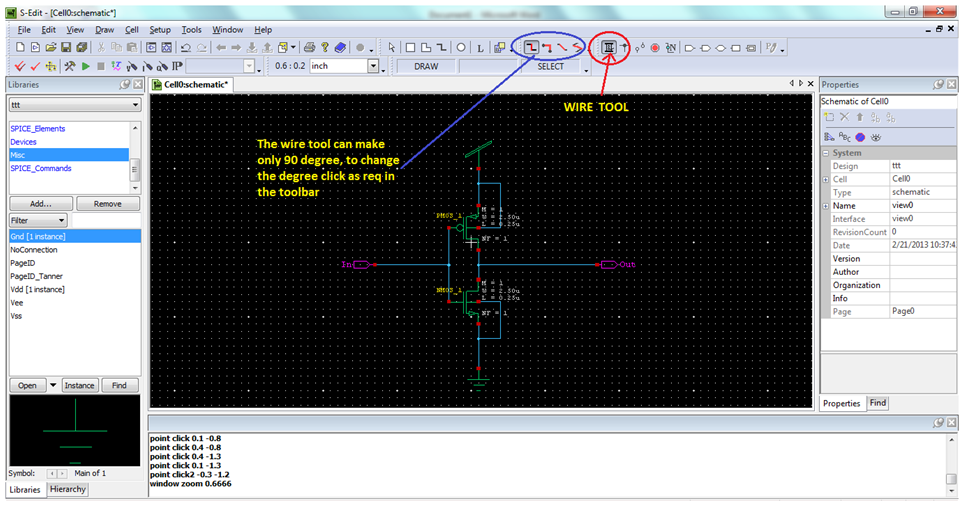Pin the Properties panel
The image size is (968, 506).
point(939,85)
